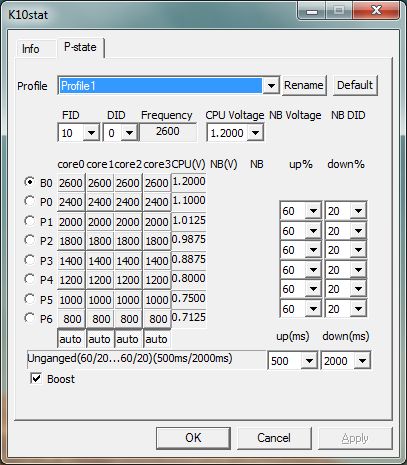Screen dimensions: 407x465
Task: Select the P3 state radio button
Action: pyautogui.click(x=29, y=260)
